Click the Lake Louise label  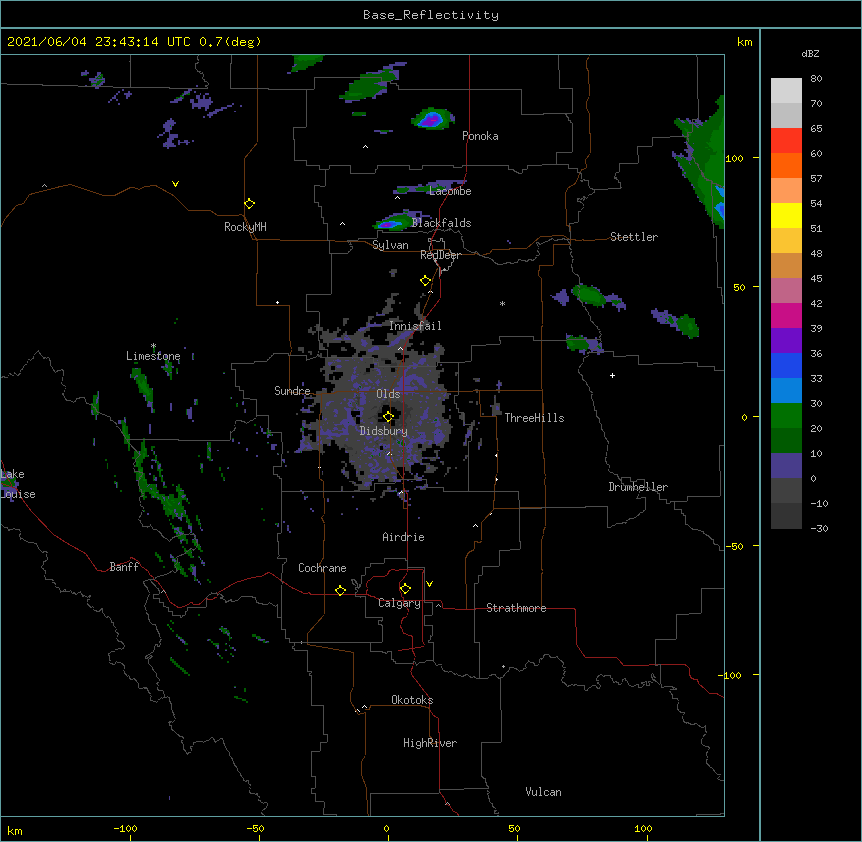pyautogui.click(x=18, y=484)
